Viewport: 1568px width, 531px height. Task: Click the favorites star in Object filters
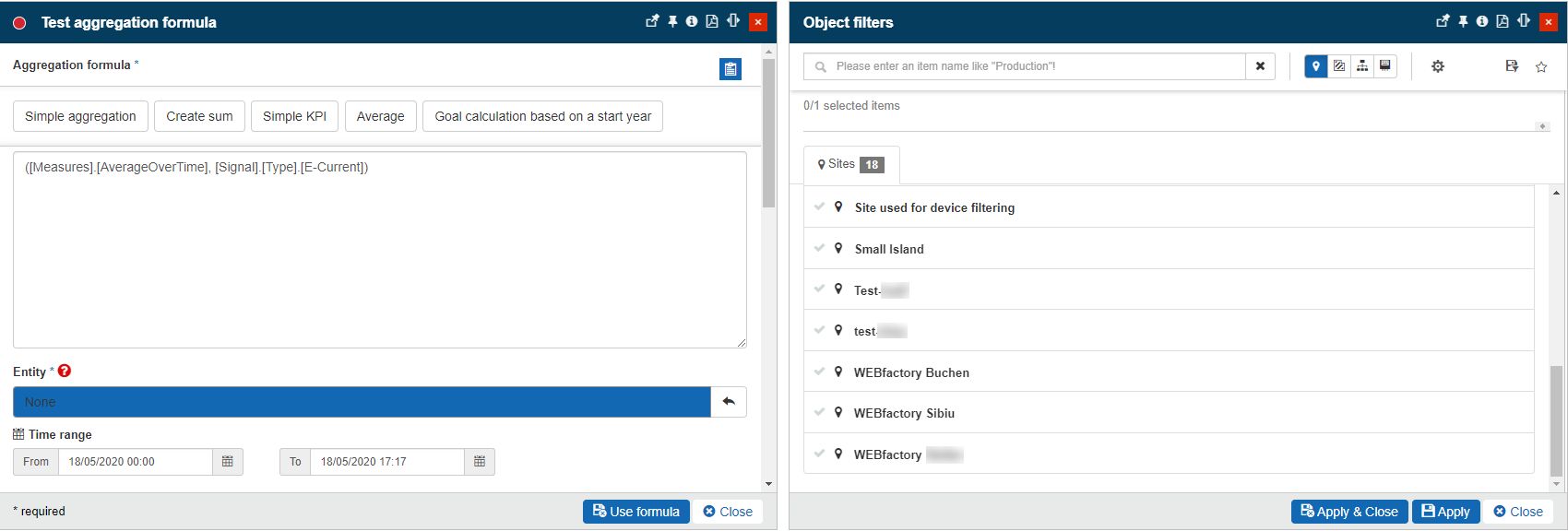(1540, 66)
